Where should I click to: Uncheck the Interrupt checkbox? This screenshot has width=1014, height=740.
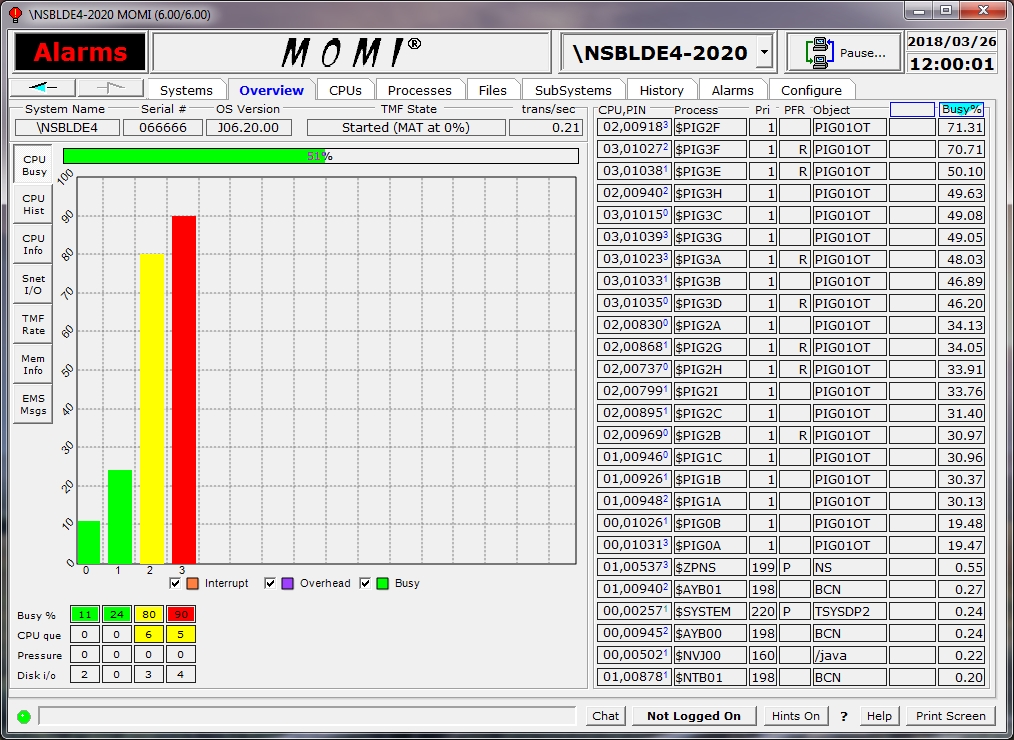[x=176, y=583]
